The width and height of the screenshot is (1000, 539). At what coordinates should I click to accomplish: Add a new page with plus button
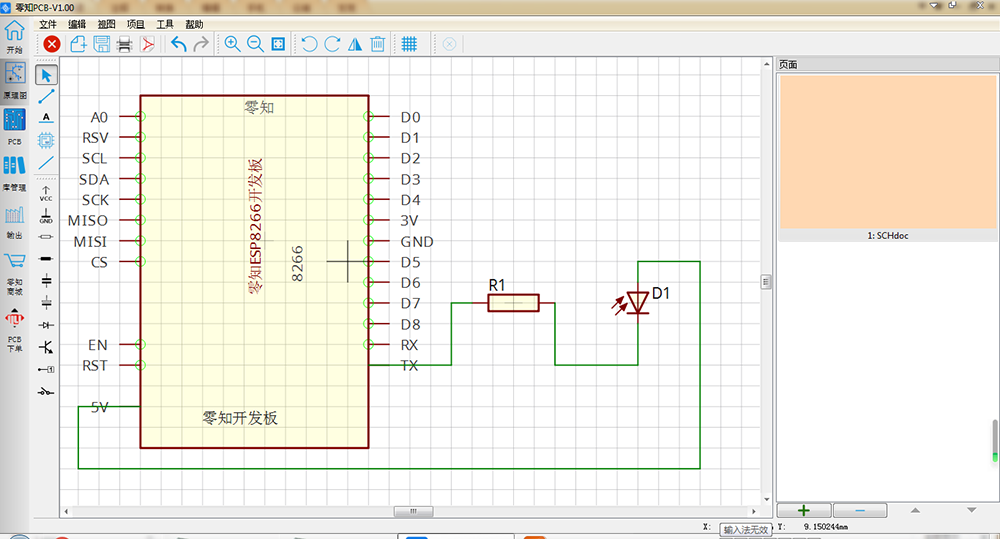[x=804, y=510]
